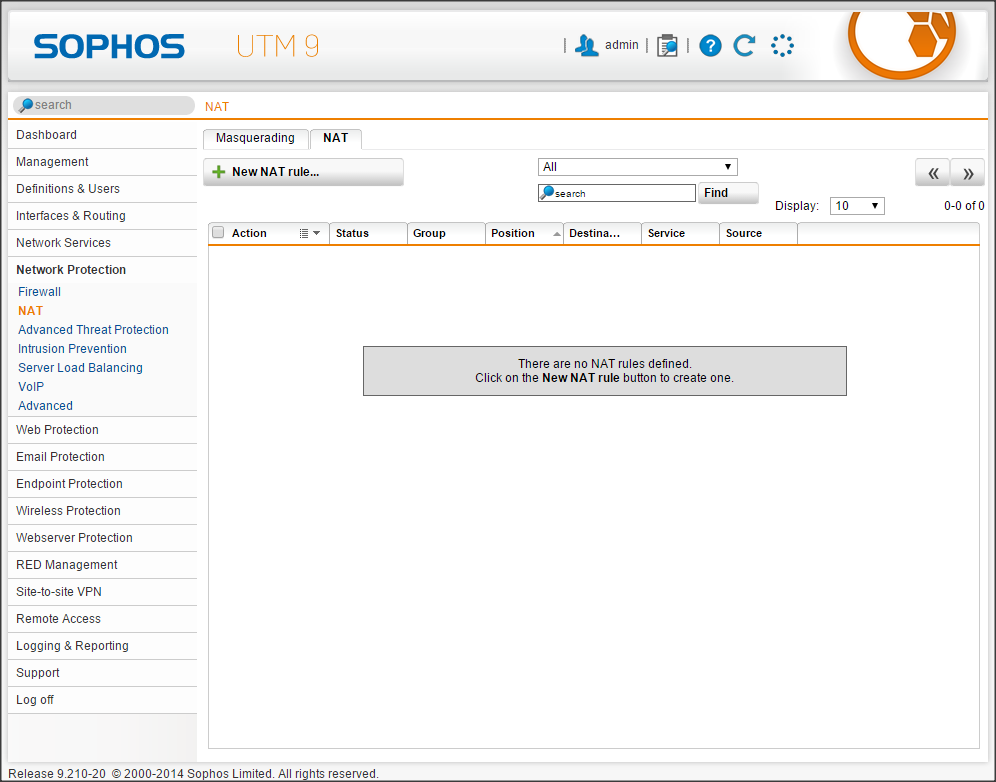The width and height of the screenshot is (996, 782).
Task: Open the Display count dropdown
Action: coord(857,206)
